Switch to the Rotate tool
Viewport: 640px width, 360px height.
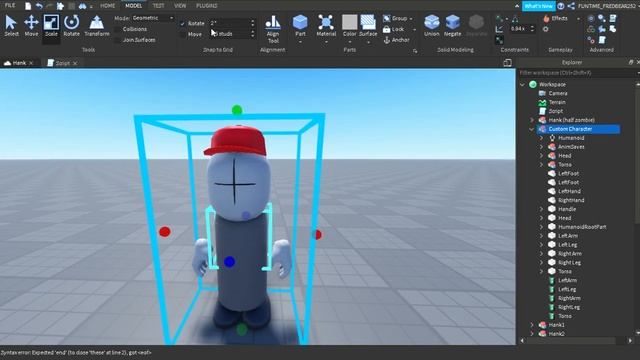click(71, 25)
